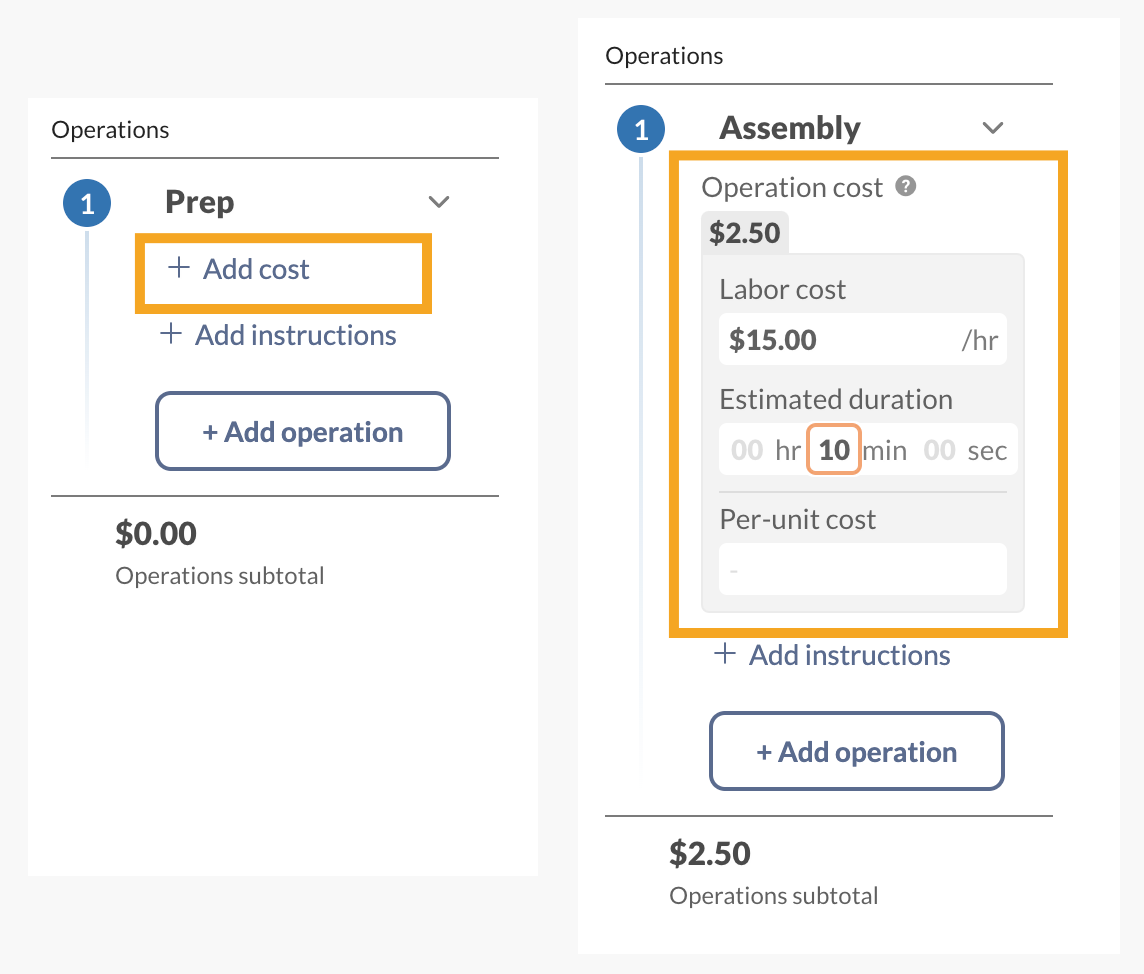
Task: Click the empty Per-unit cost field
Action: 862,569
